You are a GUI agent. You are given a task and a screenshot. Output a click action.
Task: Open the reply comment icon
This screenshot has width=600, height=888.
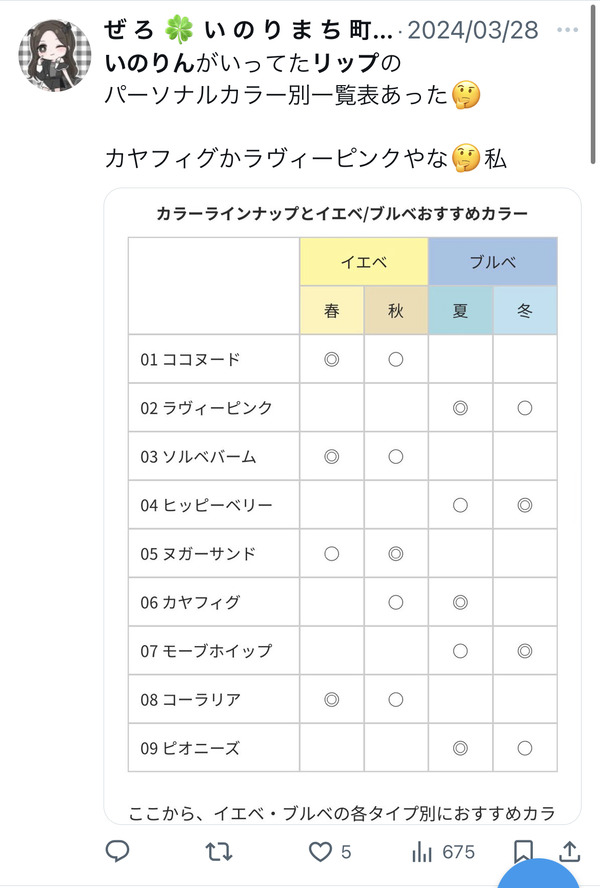[x=118, y=851]
